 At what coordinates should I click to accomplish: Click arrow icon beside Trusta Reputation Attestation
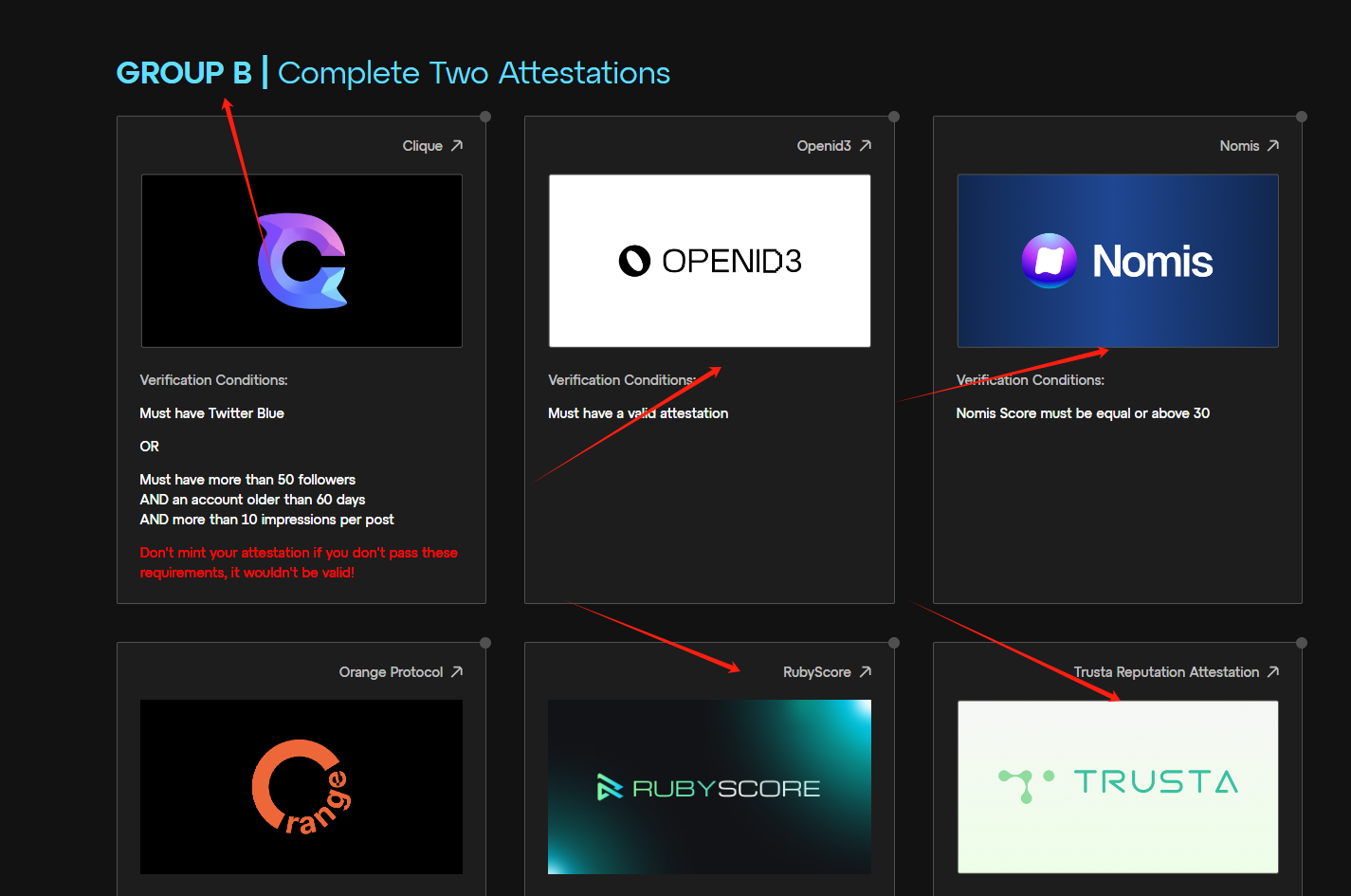1273,671
